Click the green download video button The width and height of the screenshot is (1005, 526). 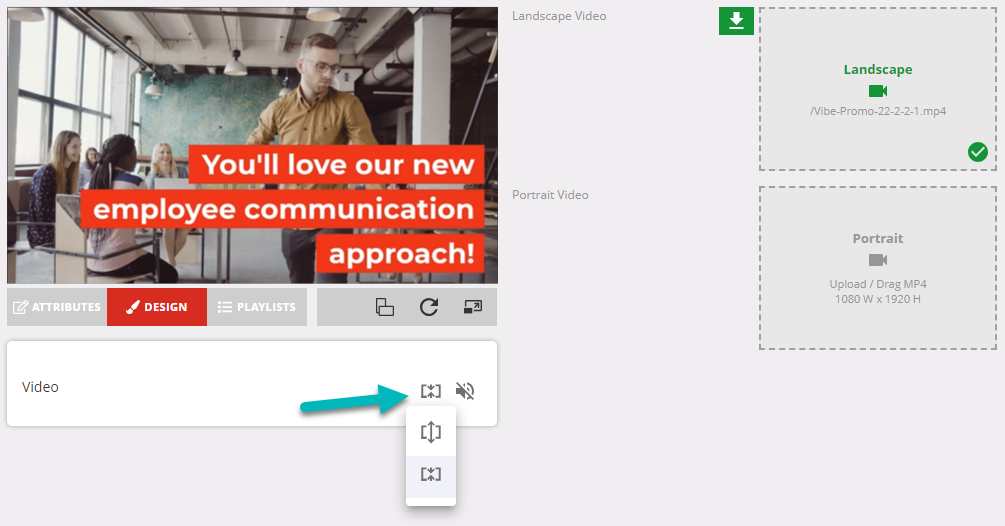736,21
